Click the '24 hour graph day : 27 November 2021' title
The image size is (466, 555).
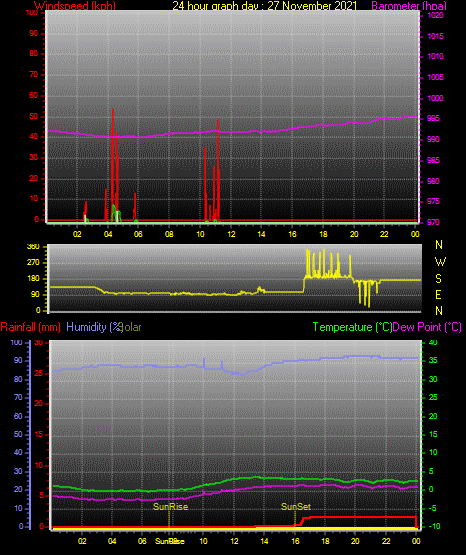(265, 5)
